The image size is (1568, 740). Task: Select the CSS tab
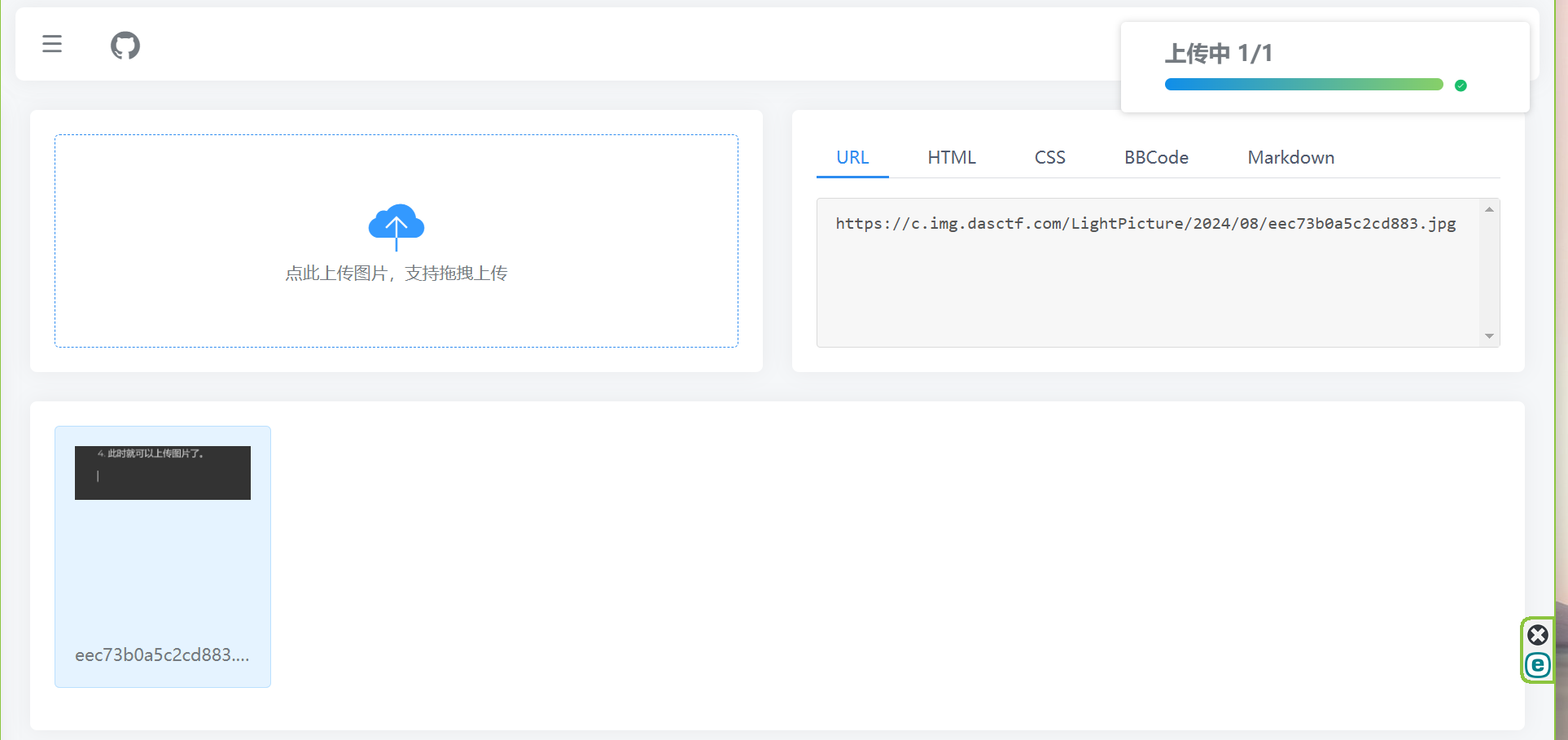click(1049, 157)
